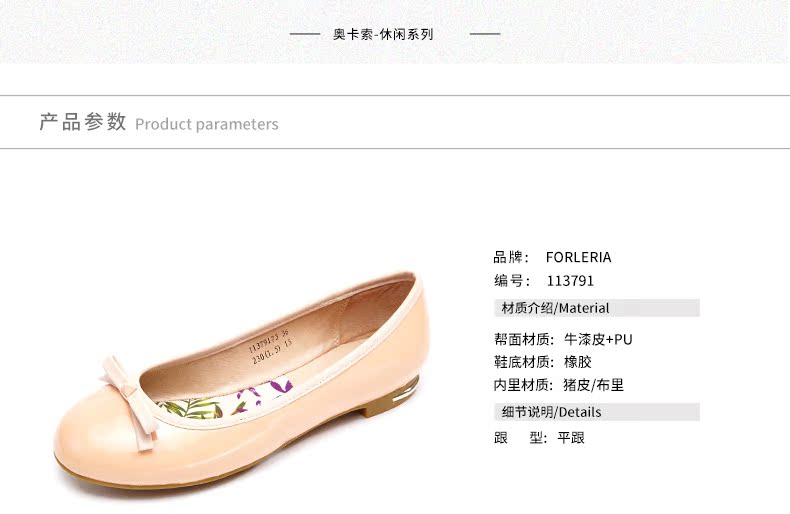Click the 橡胶 sole material value
The width and height of the screenshot is (790, 514).
point(577,362)
